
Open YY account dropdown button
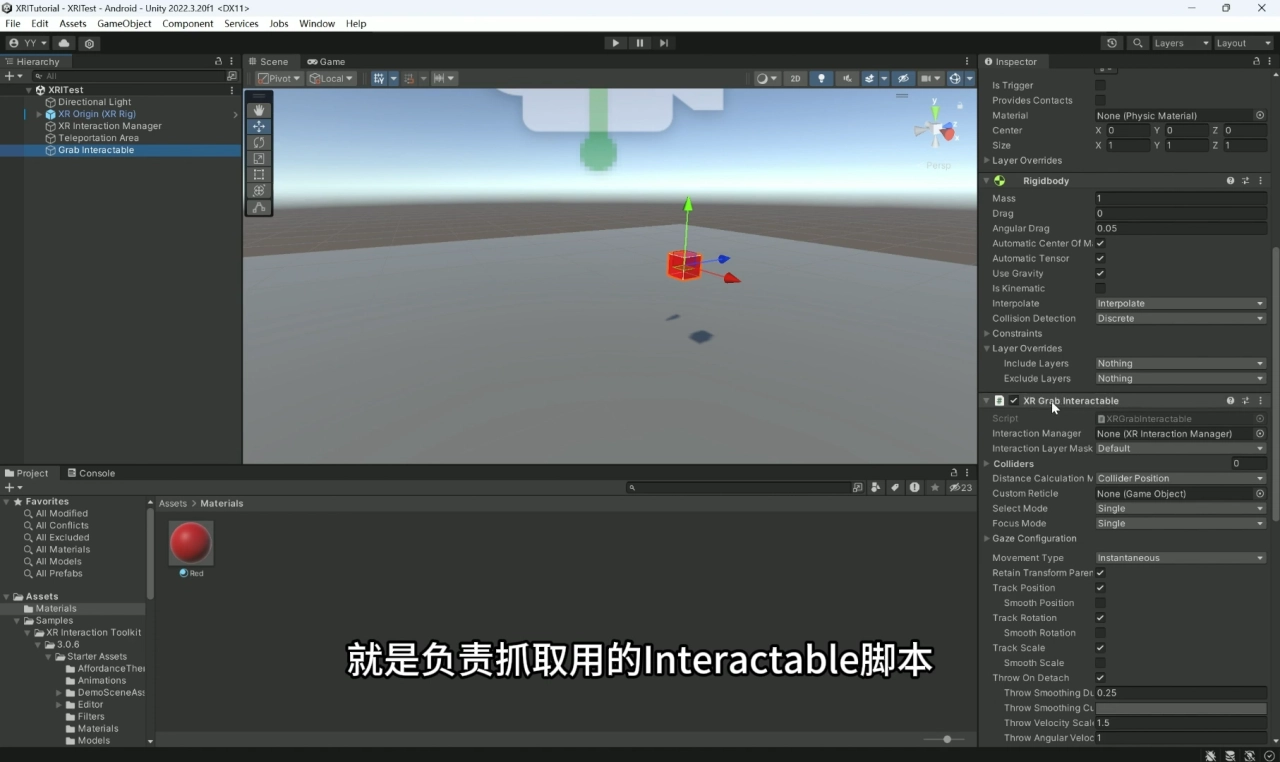click(28, 43)
